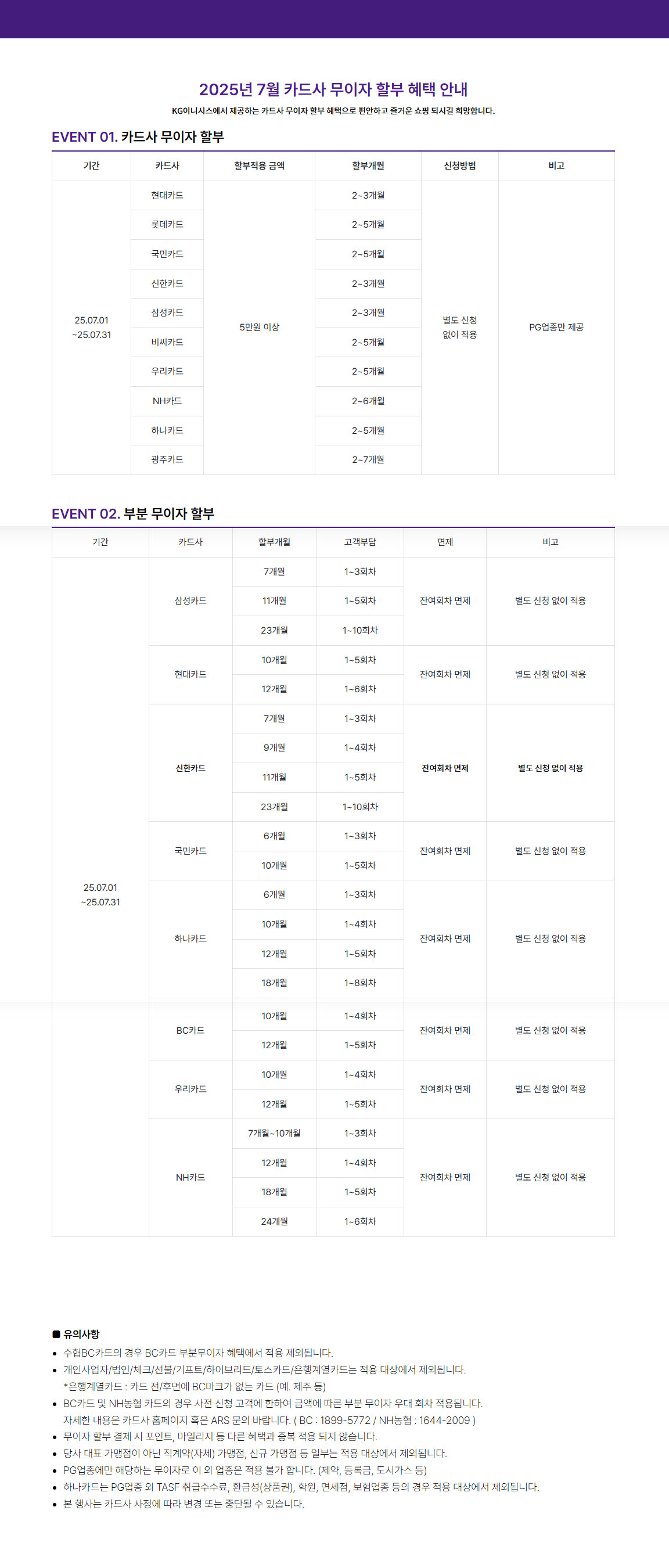The width and height of the screenshot is (669, 1568).
Task: Click the 면제 column header
Action: 445,542
